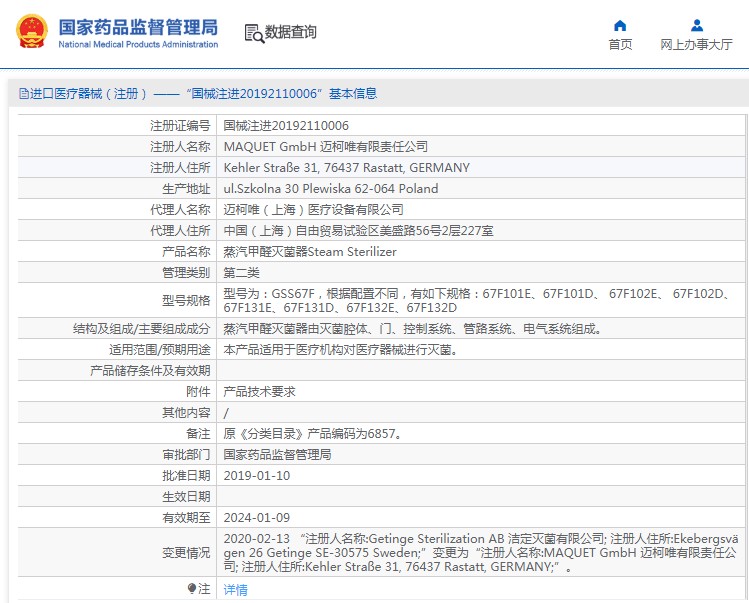Screen dimensions: 749x603
Task: Click the 适用范围/预期用途 label
Action: pyautogui.click(x=160, y=350)
